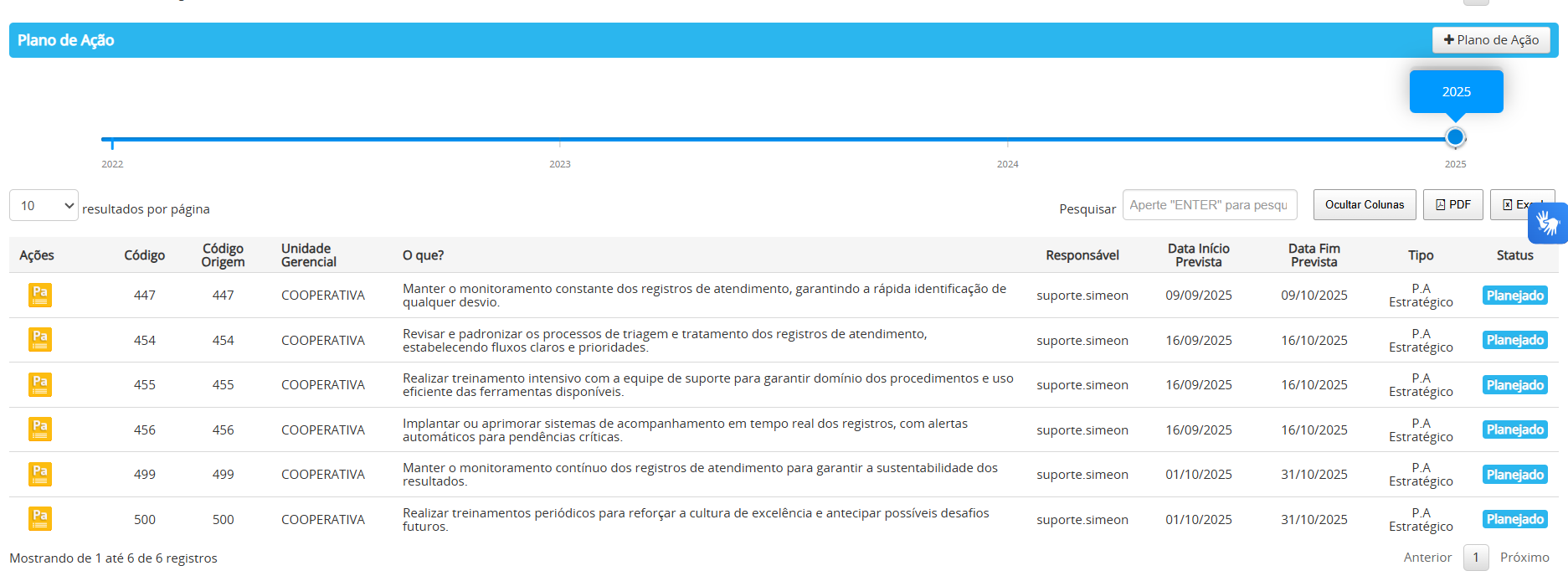1568x576 pixels.
Task: Open the sign language accessibility widget
Action: [x=1547, y=224]
